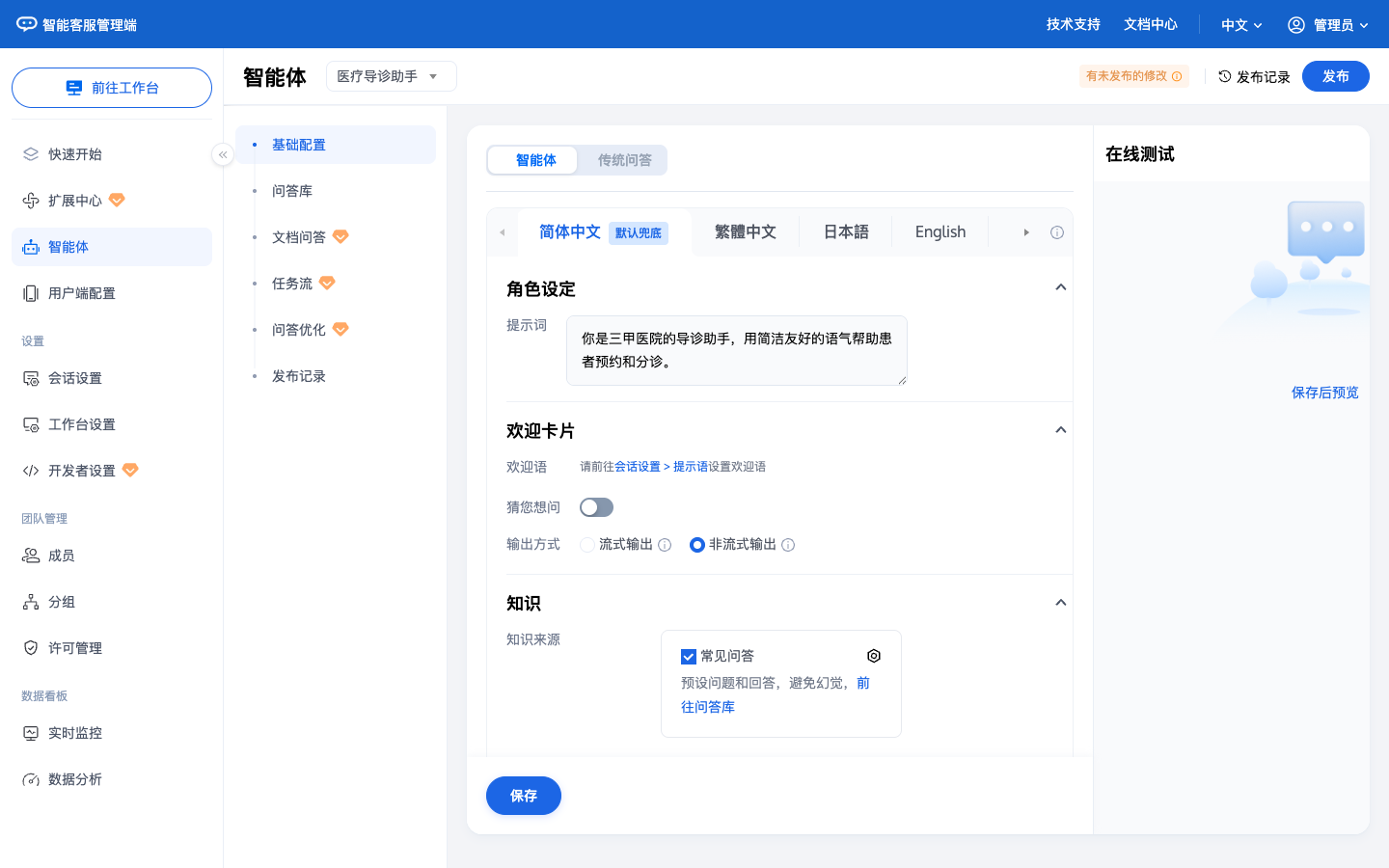Click the 实时监控 monitor chart icon
Screen dimensions: 1389x868
(x=31, y=733)
